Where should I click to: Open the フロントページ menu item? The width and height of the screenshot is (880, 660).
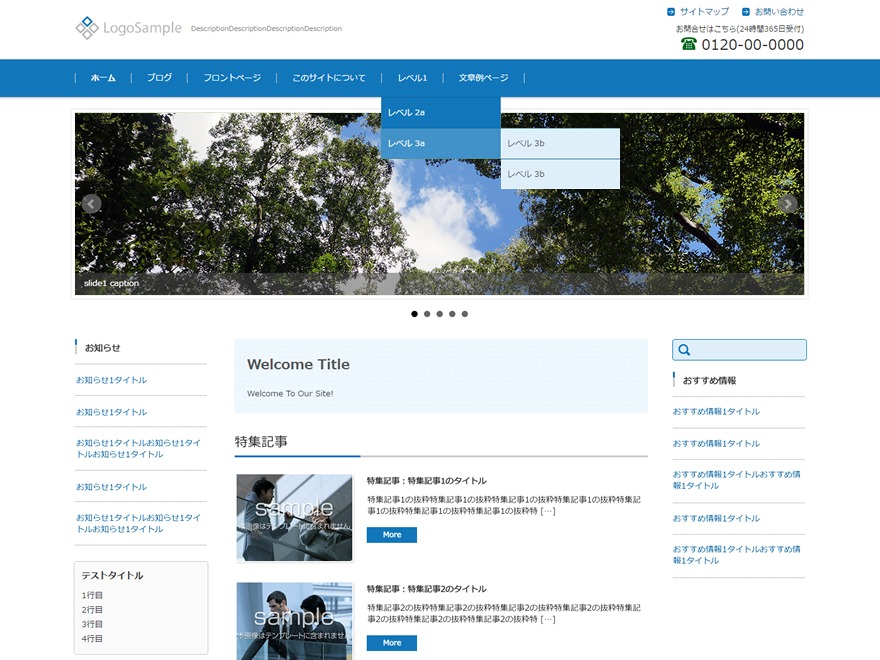[232, 78]
